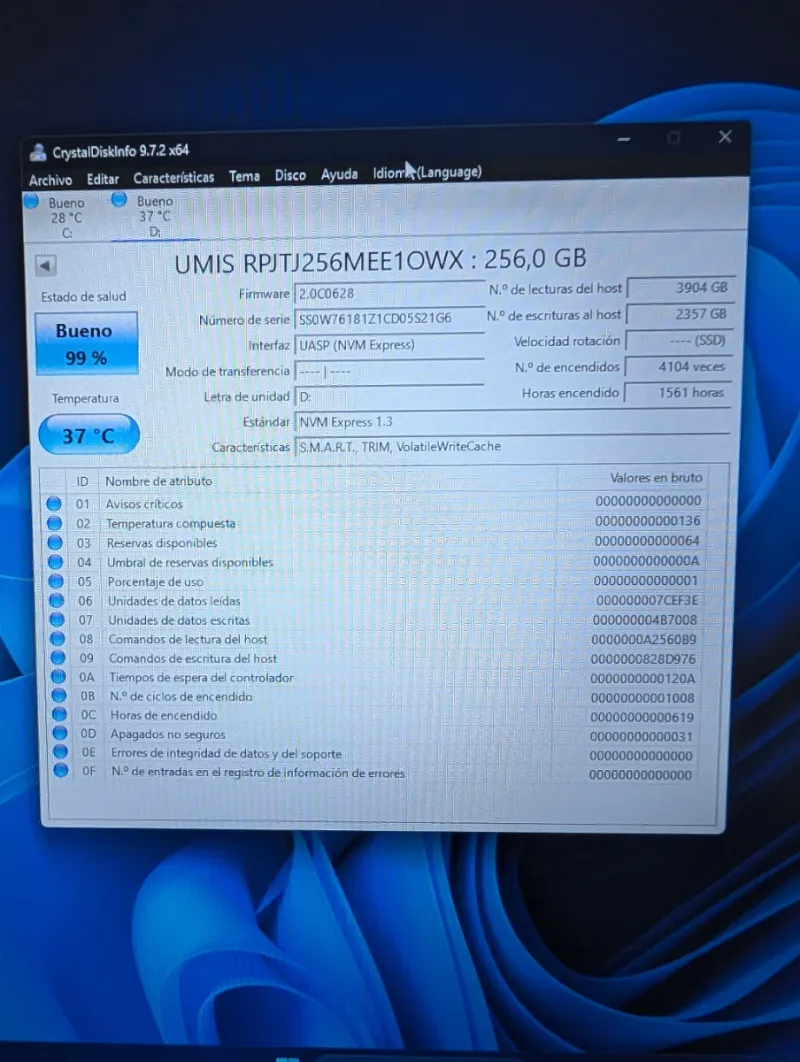Select the Porcentaje de uso attribute name

point(155,582)
